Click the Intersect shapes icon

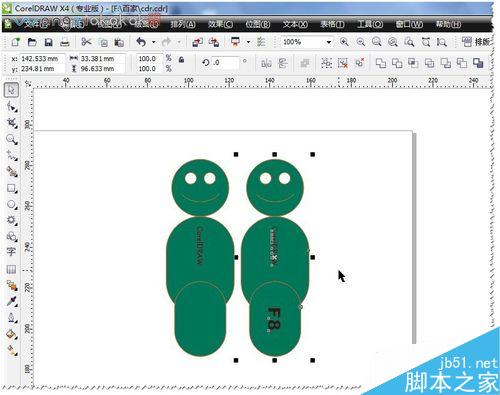(413, 63)
